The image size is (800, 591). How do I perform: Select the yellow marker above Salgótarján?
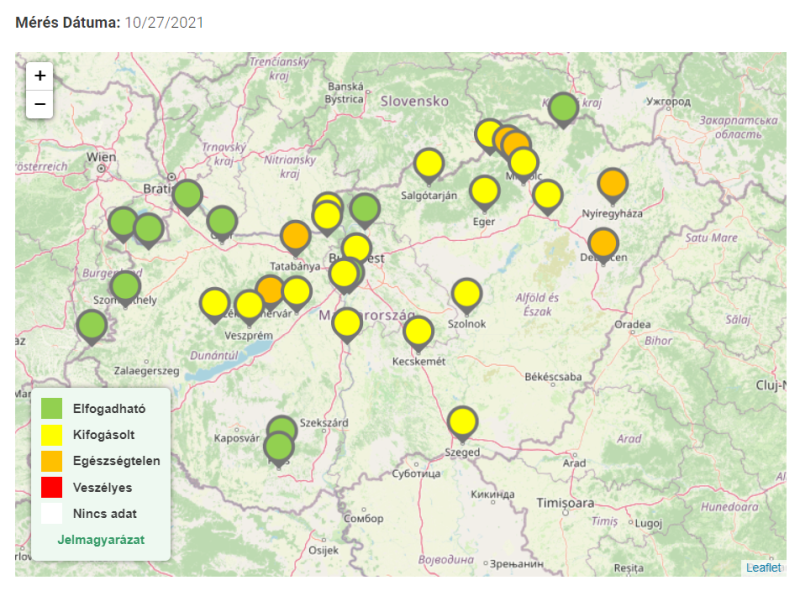click(x=429, y=166)
